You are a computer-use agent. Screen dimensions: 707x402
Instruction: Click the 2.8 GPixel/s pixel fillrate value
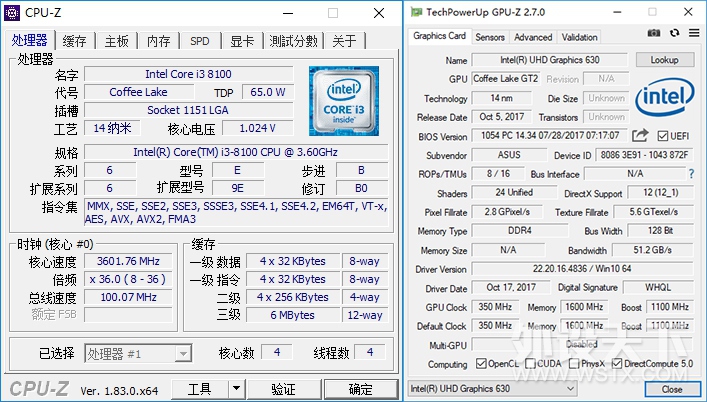tap(507, 212)
